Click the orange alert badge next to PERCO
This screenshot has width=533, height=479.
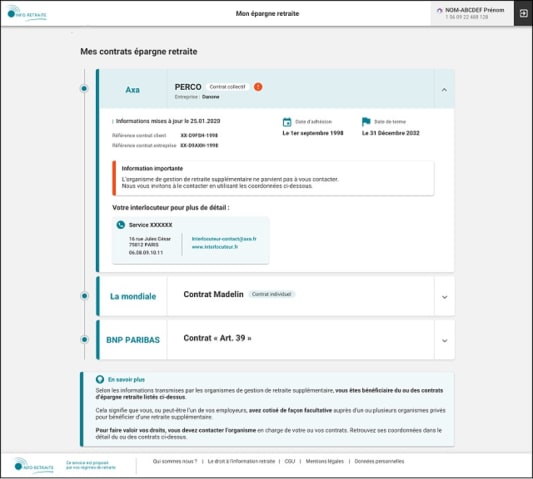tap(258, 87)
